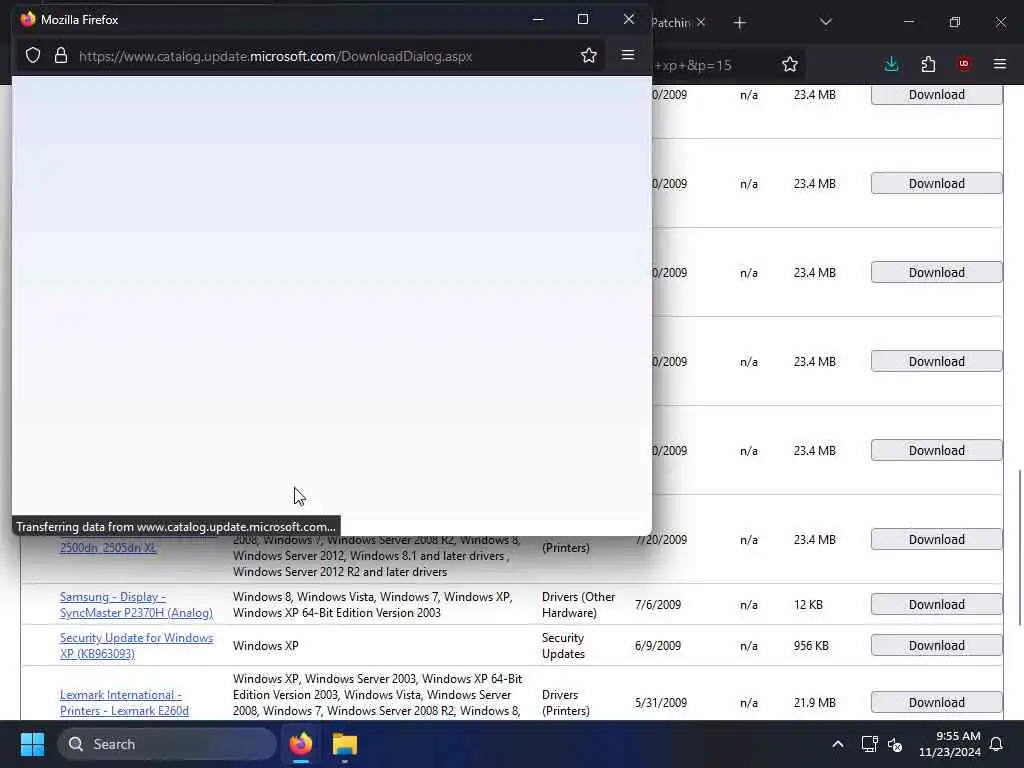1024x768 pixels.
Task: Download the 7/20/2009 printer driver
Action: click(x=936, y=539)
